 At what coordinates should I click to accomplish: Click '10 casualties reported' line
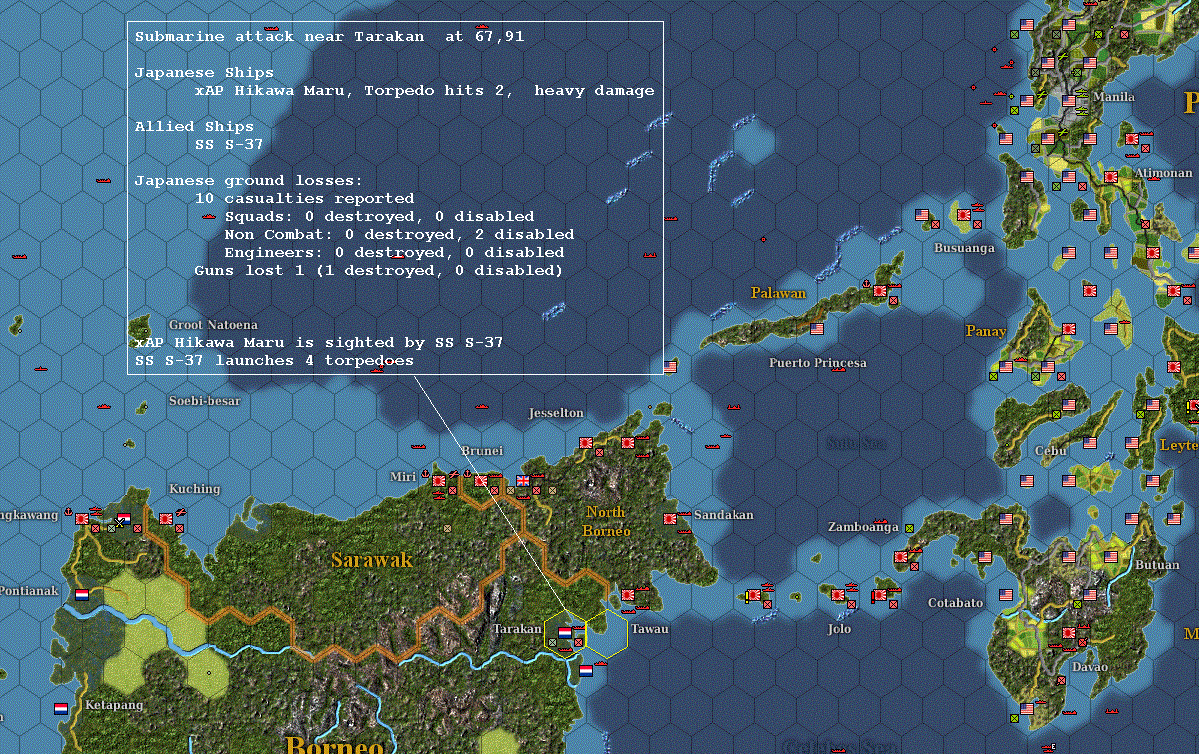[304, 198]
